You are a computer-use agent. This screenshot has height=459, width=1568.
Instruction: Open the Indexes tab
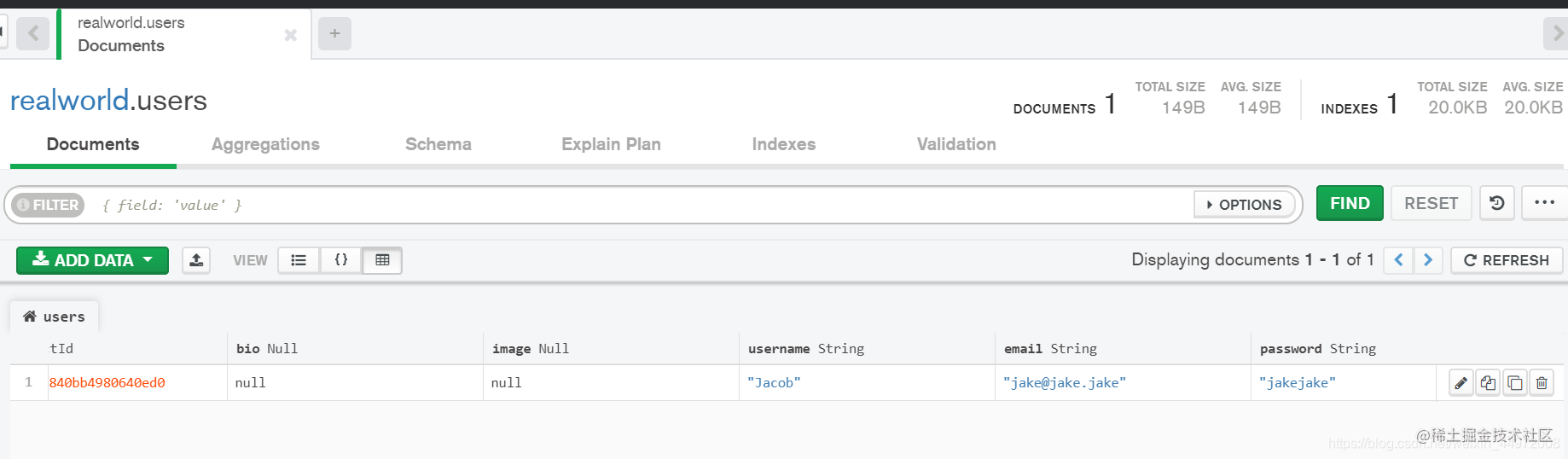pyautogui.click(x=784, y=144)
